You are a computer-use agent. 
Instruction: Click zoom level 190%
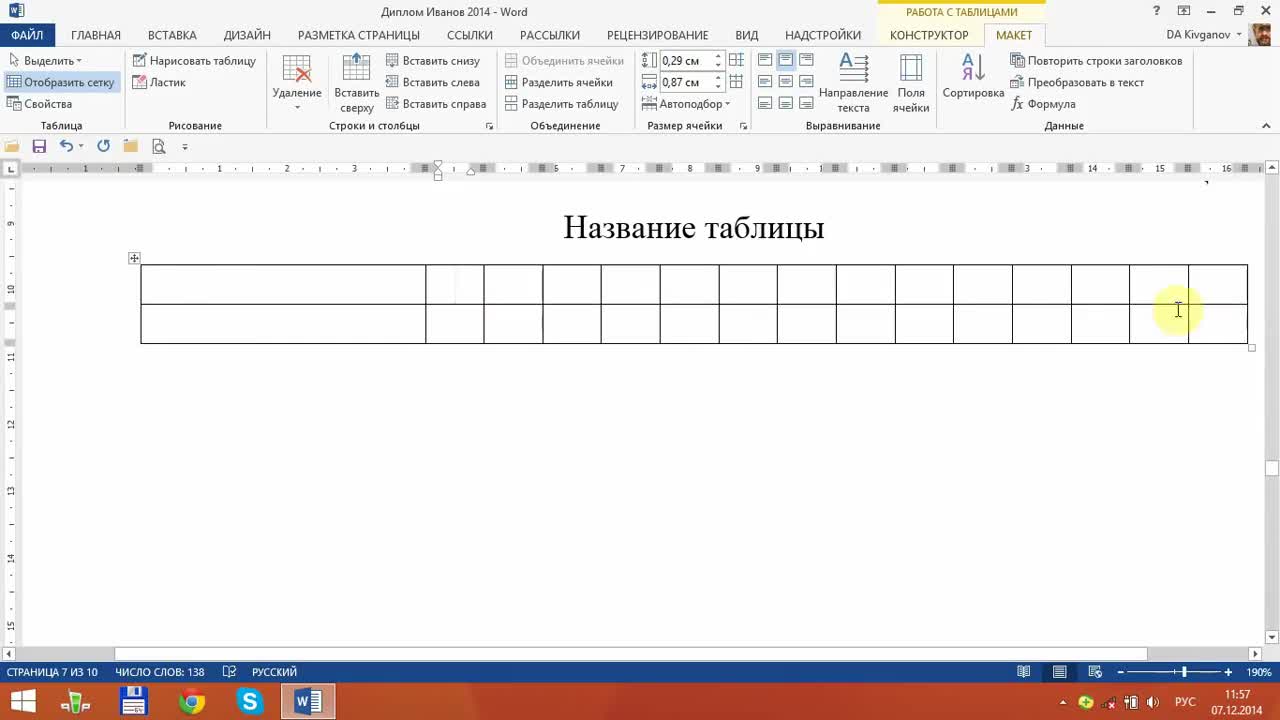[x=1259, y=672]
